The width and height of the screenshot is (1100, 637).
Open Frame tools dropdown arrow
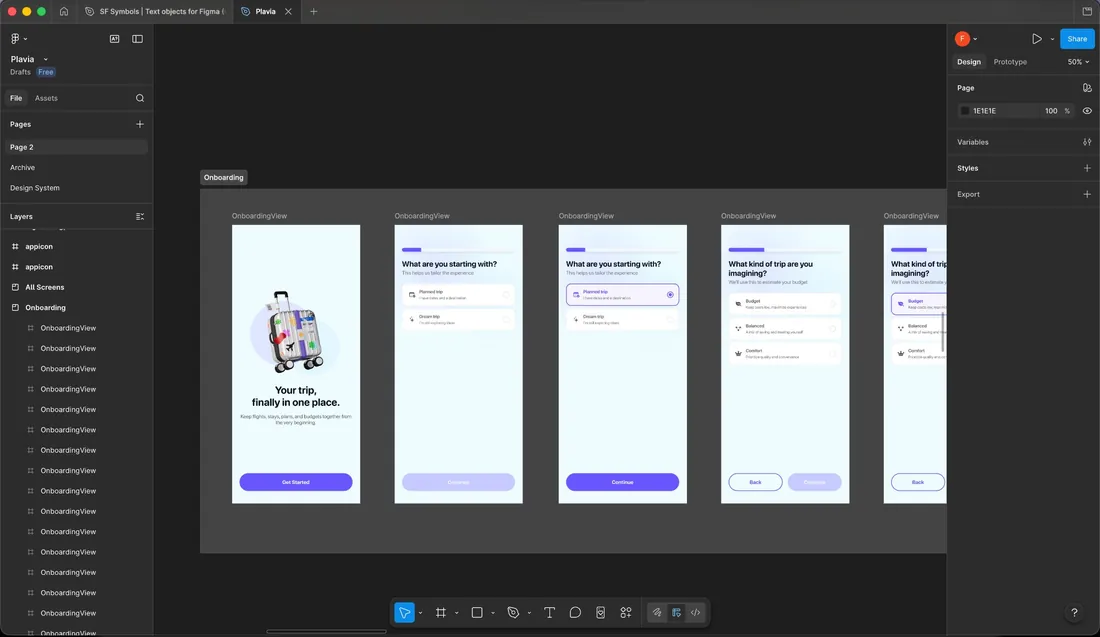[x=456, y=613]
